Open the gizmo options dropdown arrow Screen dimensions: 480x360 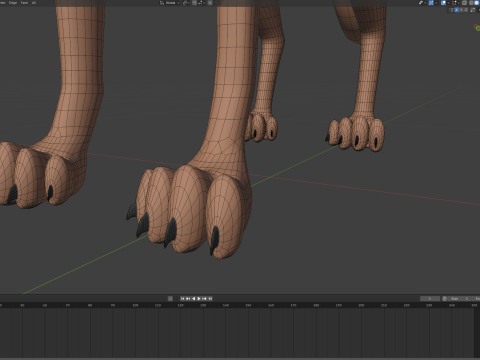click(x=436, y=3)
